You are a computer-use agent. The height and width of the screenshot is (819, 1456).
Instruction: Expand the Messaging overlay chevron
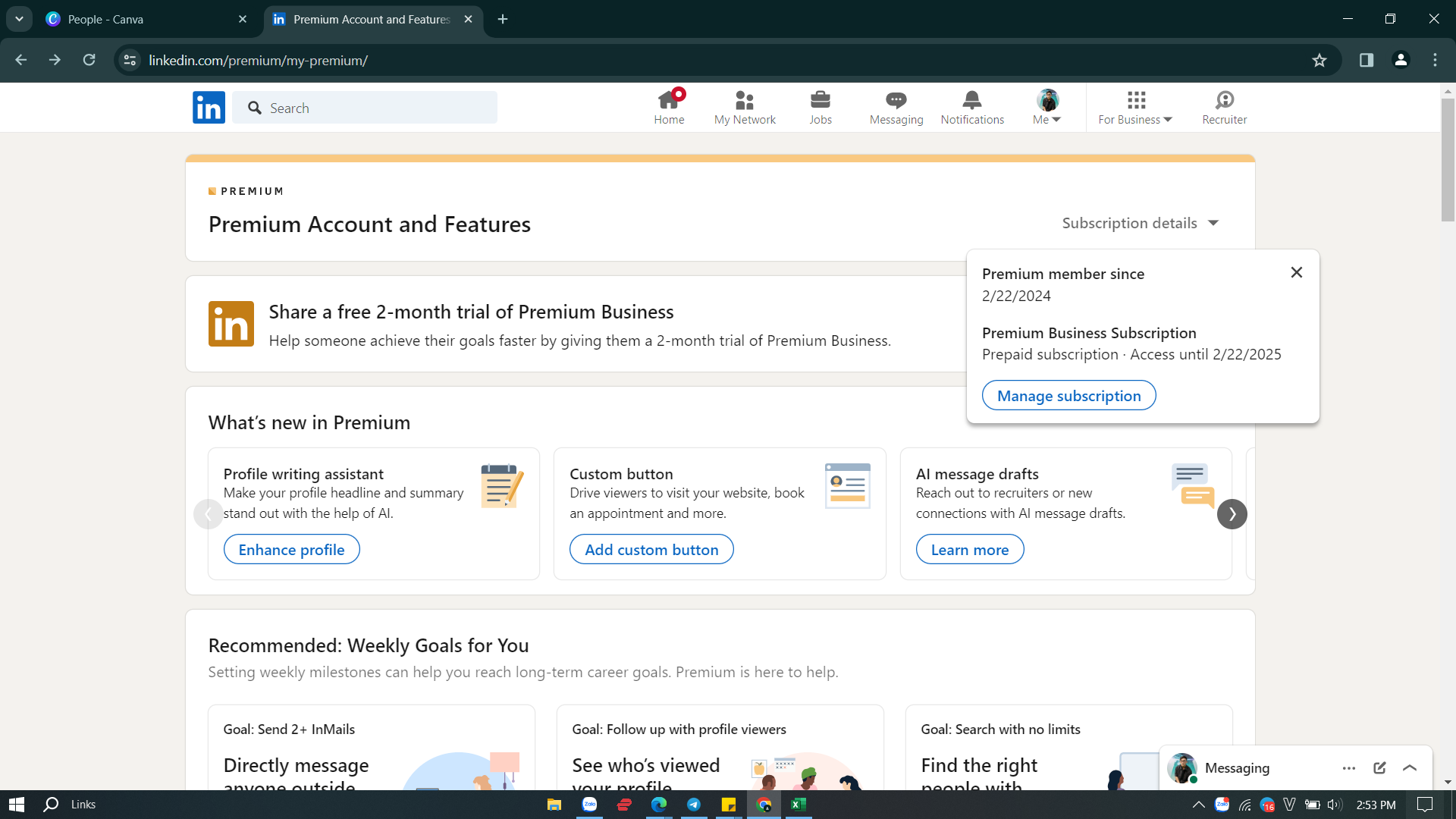1410,768
